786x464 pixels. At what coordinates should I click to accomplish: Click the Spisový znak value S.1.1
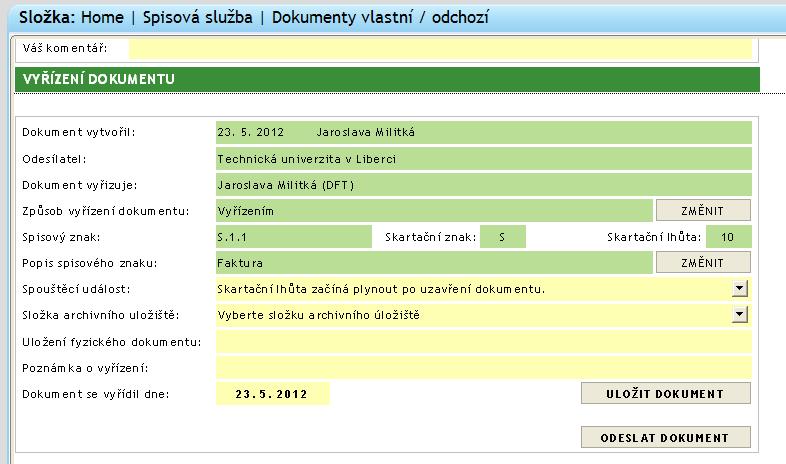(294, 237)
